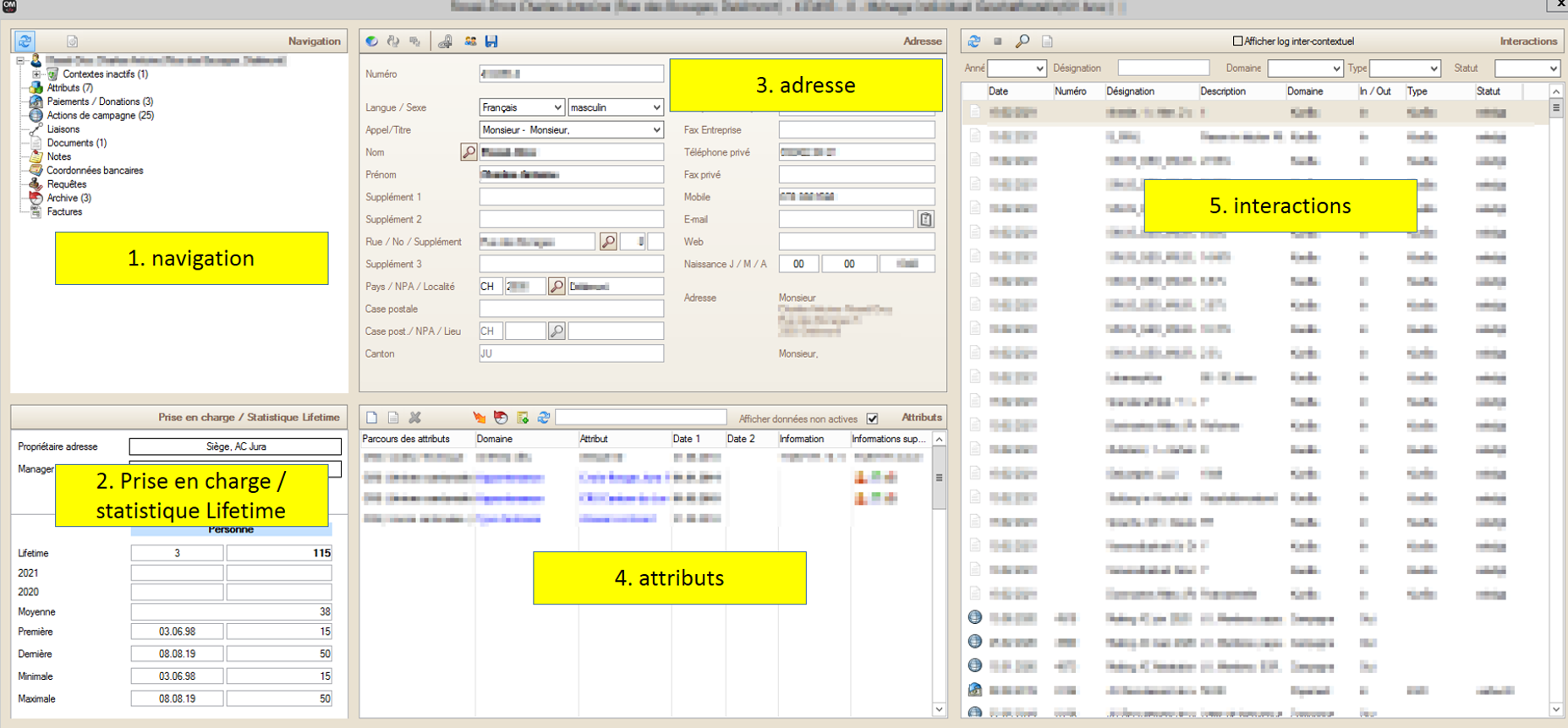Click the Fax Entreprise input field
This screenshot has height=728, width=1568.
click(856, 130)
